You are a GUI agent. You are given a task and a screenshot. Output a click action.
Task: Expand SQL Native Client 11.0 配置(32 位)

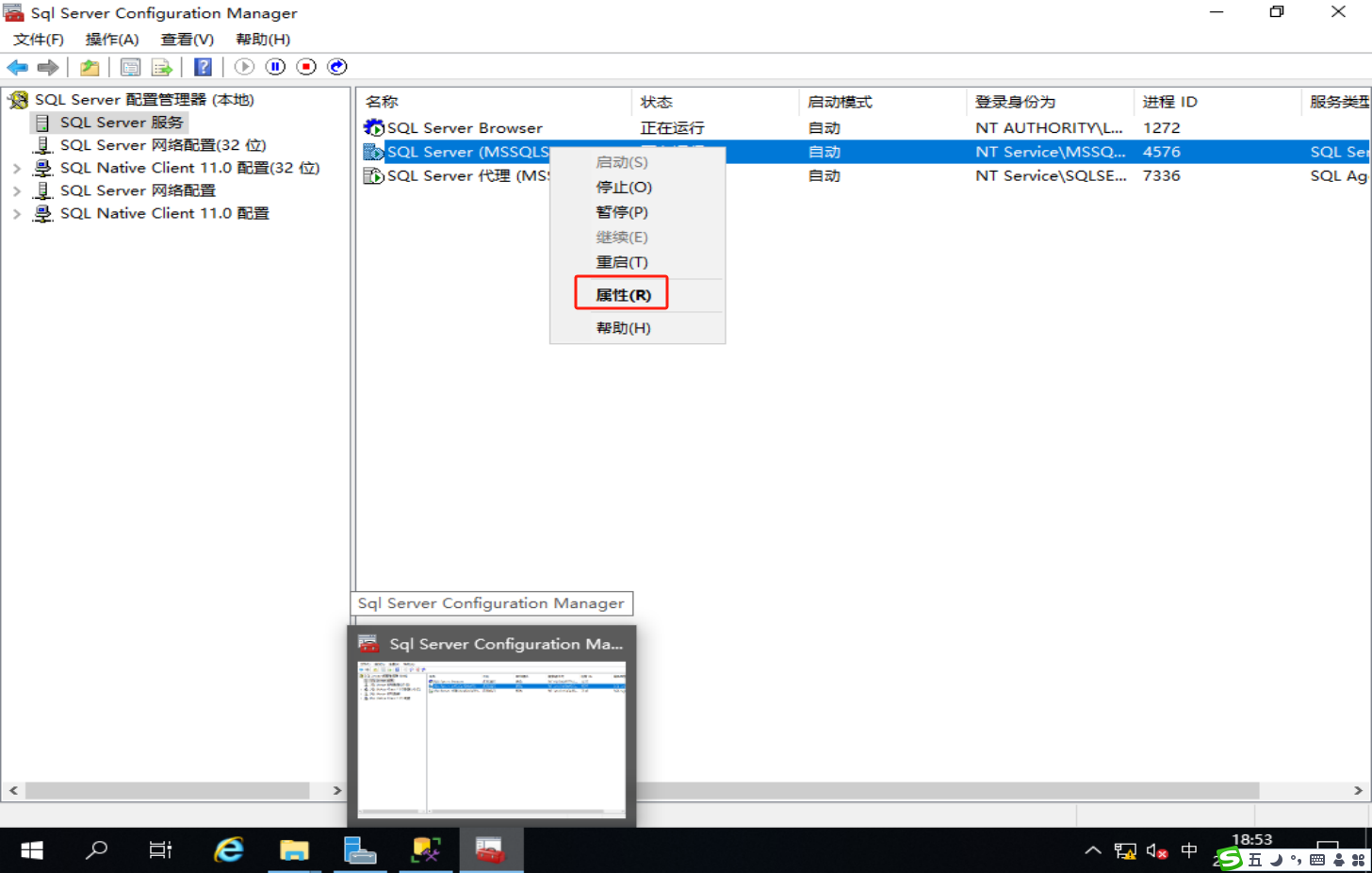(17, 168)
